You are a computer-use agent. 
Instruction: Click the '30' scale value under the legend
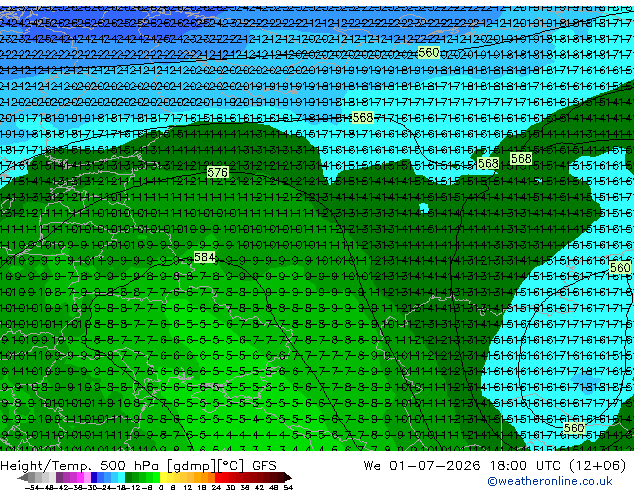pos(230,487)
